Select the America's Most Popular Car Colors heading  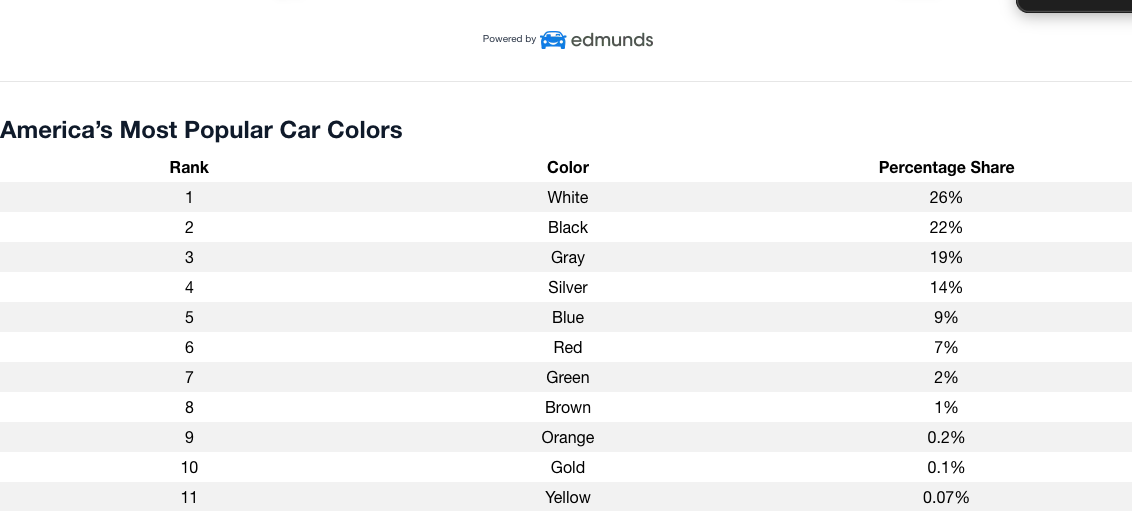click(x=201, y=130)
